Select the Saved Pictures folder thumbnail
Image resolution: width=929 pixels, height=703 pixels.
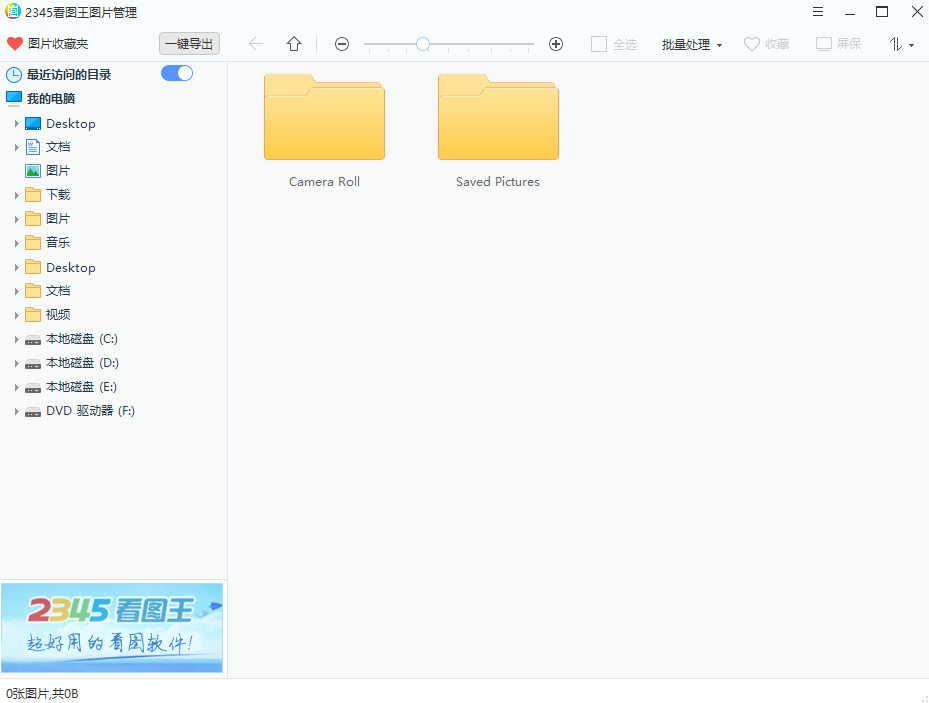pos(498,117)
